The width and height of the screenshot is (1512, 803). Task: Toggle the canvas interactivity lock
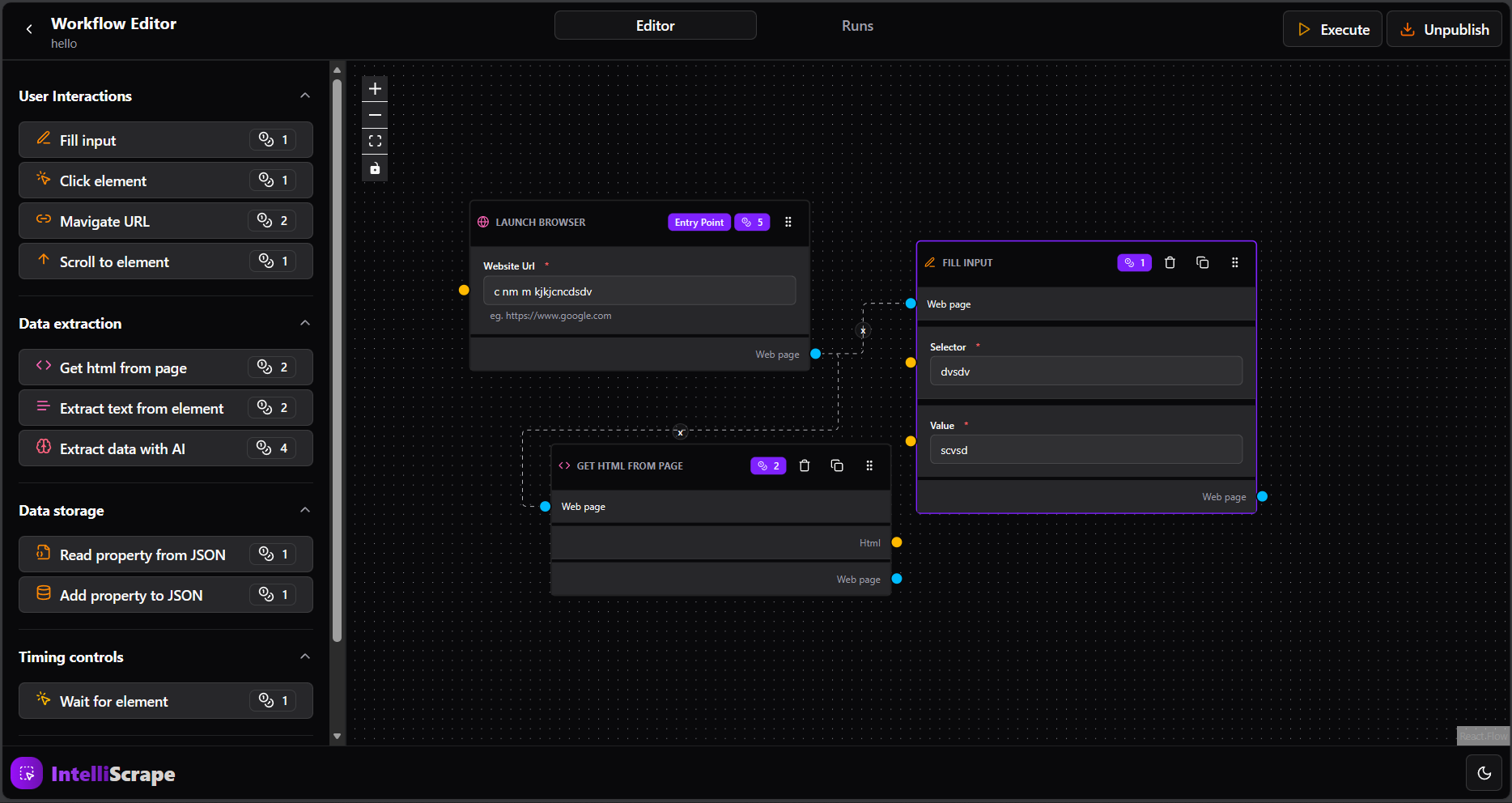click(374, 168)
